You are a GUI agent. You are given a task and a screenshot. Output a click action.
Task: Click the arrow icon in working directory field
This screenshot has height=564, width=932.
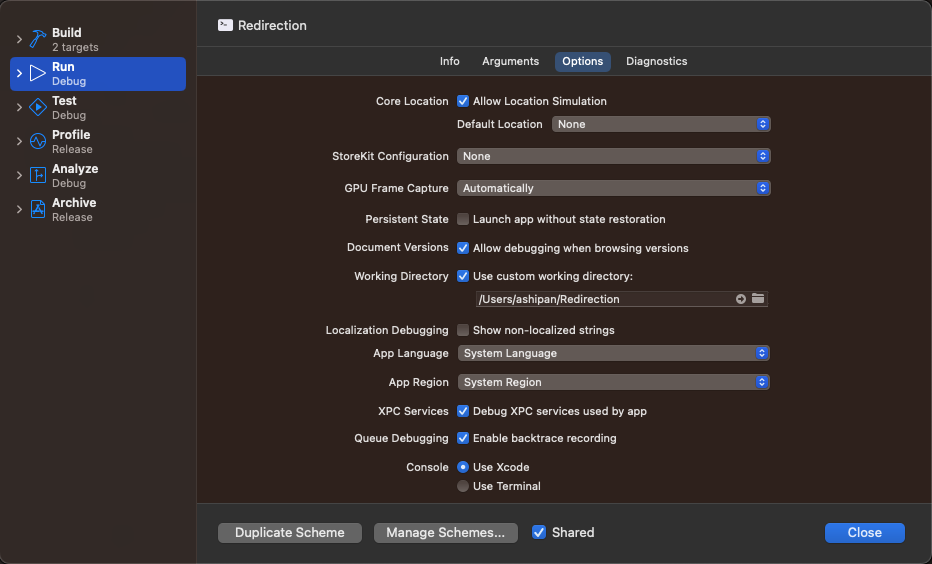click(741, 299)
